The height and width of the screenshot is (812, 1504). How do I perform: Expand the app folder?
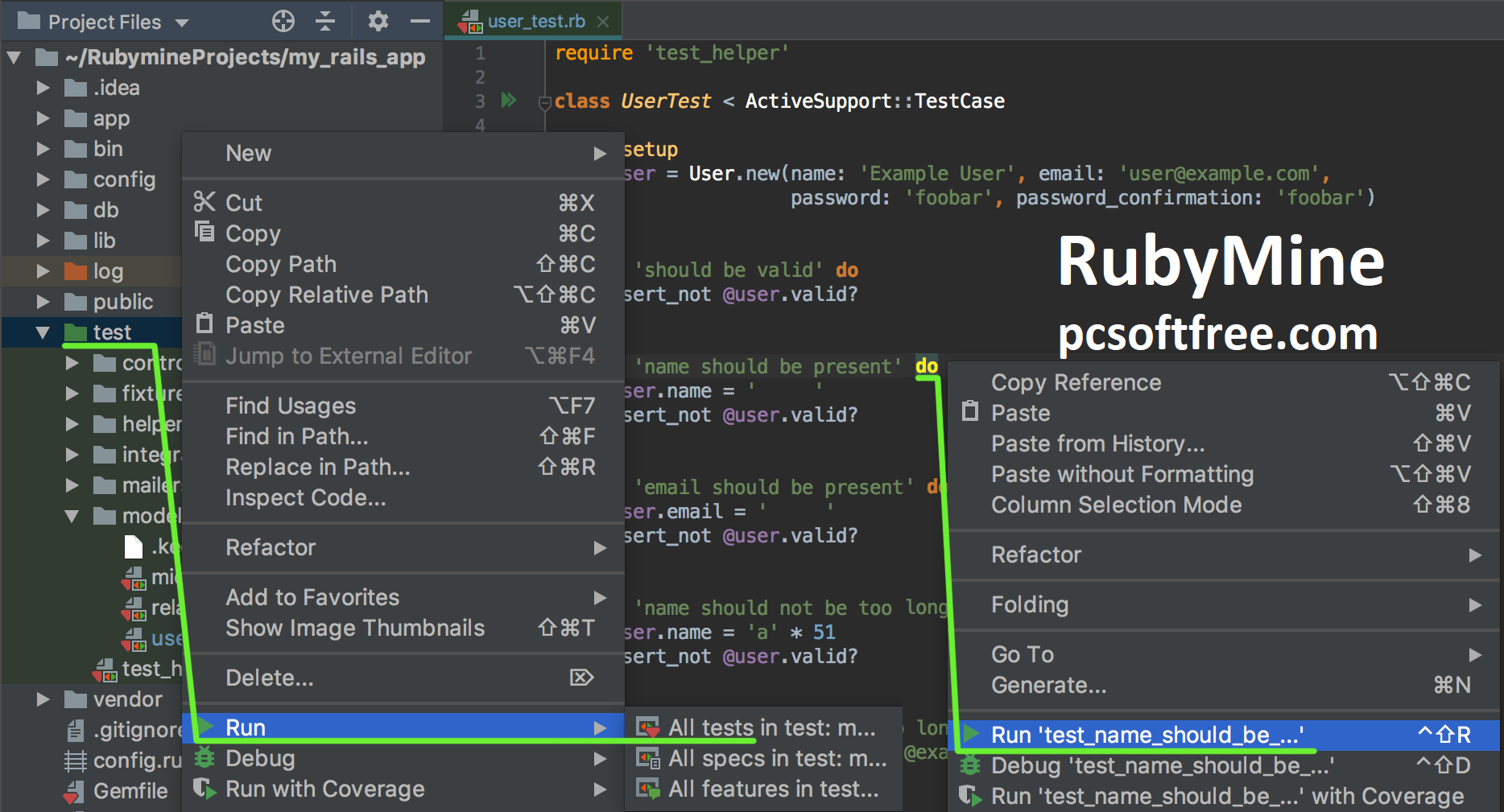43,118
